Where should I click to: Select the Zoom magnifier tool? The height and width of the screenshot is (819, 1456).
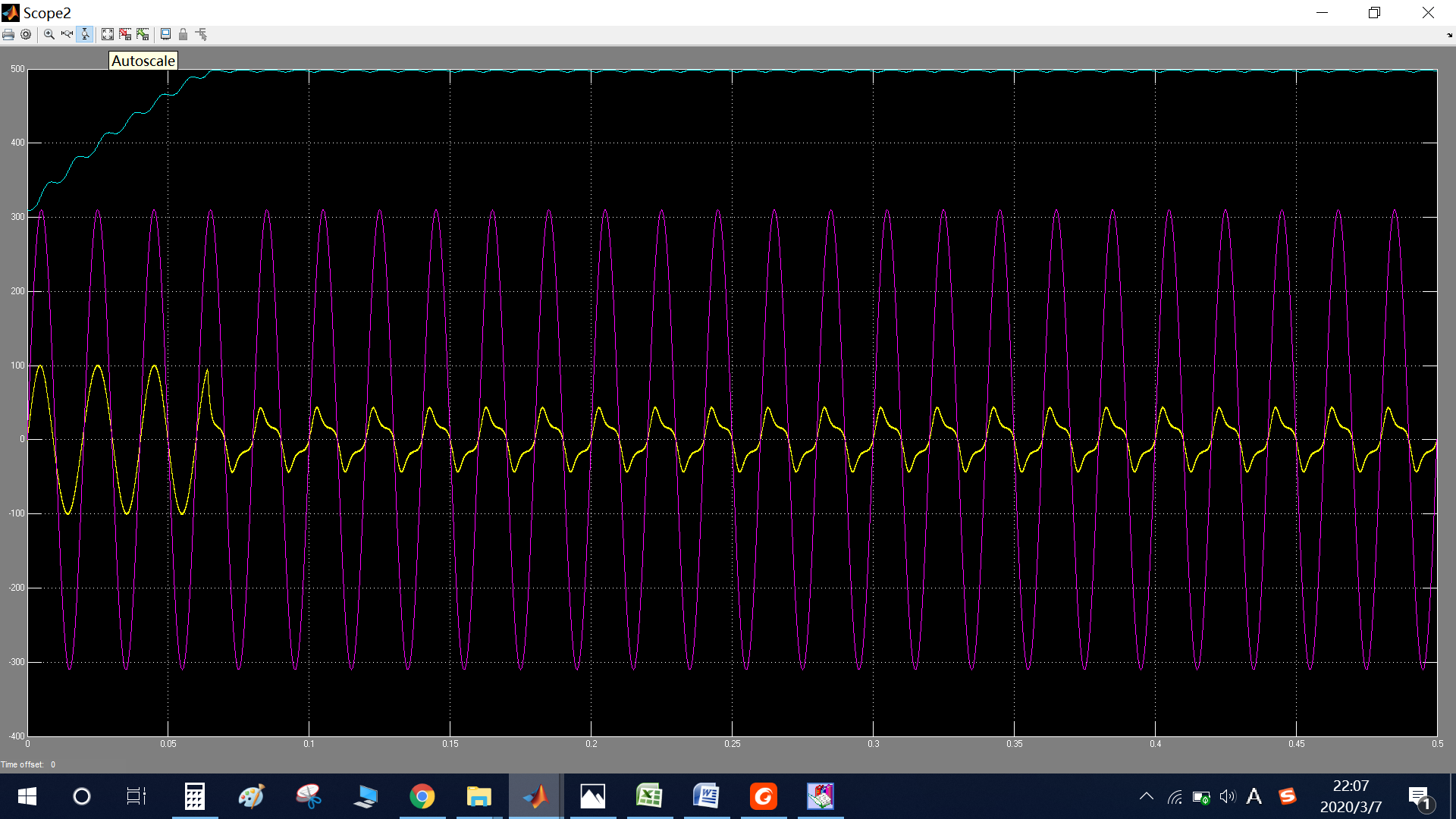click(49, 34)
